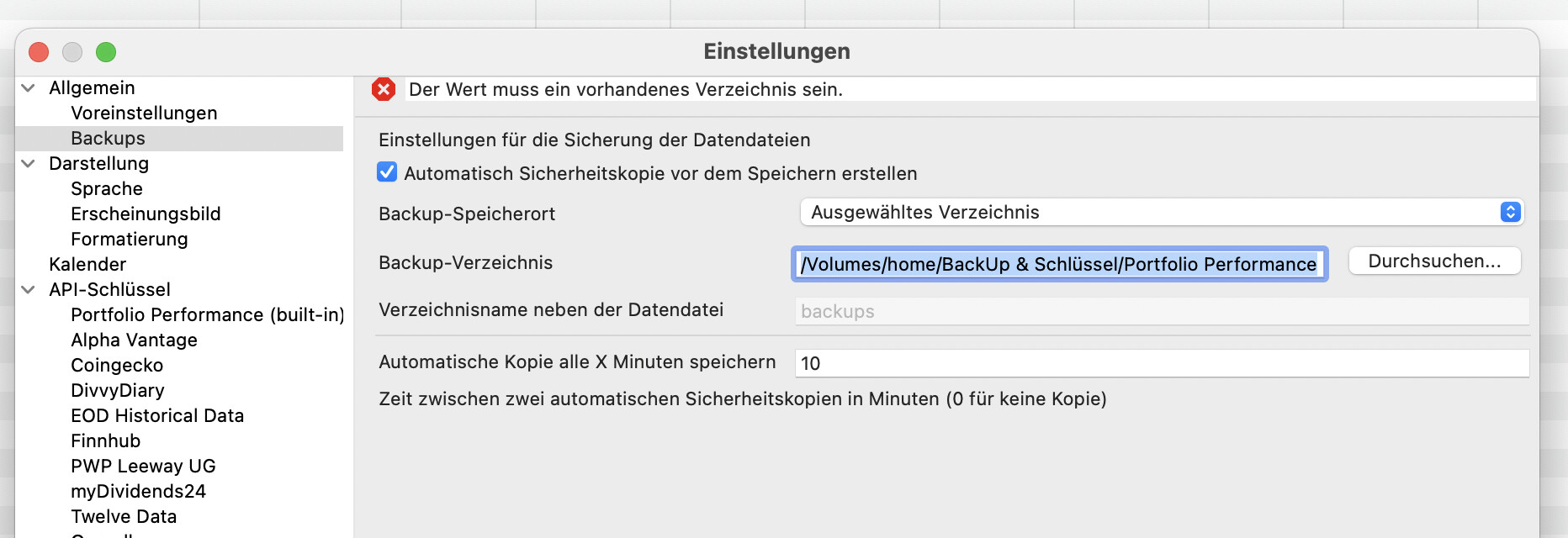
Task: Select Coingecko in the sidebar
Action: pyautogui.click(x=117, y=366)
